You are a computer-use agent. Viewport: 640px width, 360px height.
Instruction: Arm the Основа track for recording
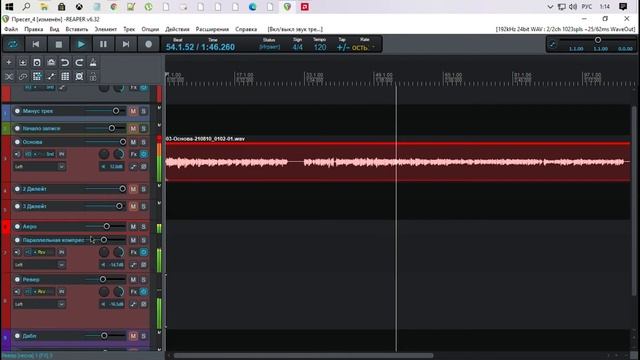17,142
